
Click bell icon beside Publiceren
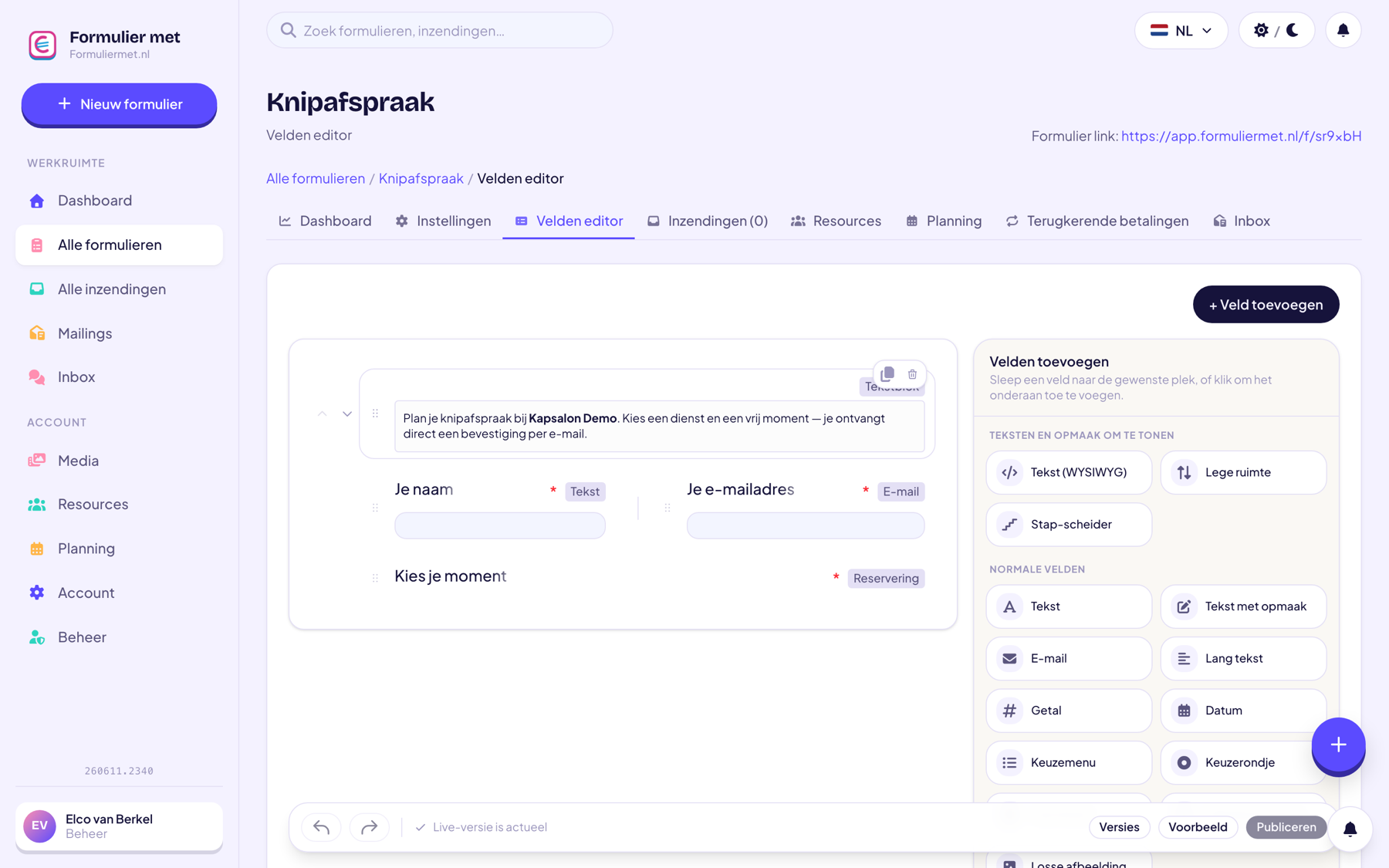point(1350,829)
